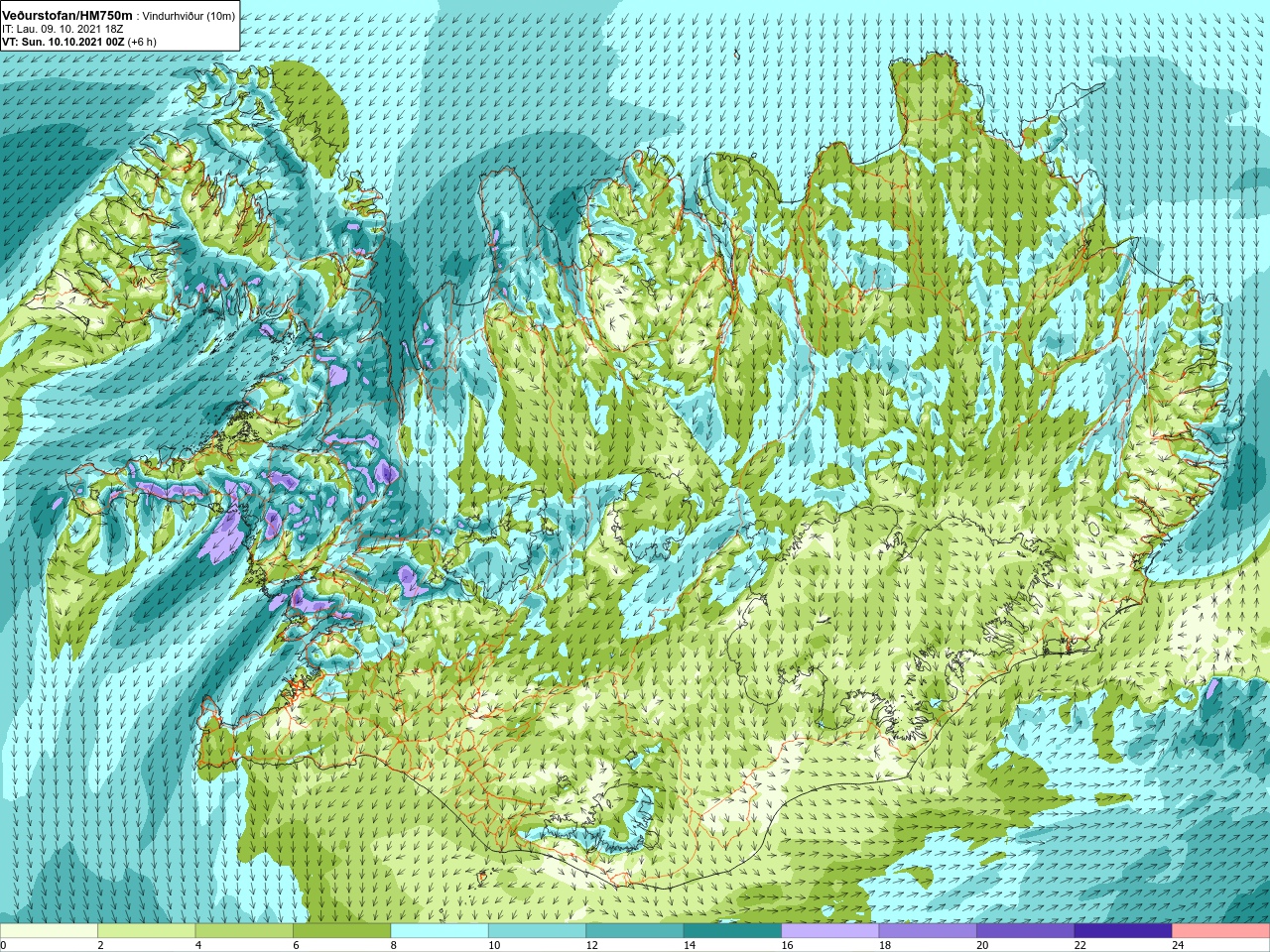The image size is (1270, 952).
Task: Click the 'Veðurstofan/HM750m' title text
Action: [x=67, y=15]
